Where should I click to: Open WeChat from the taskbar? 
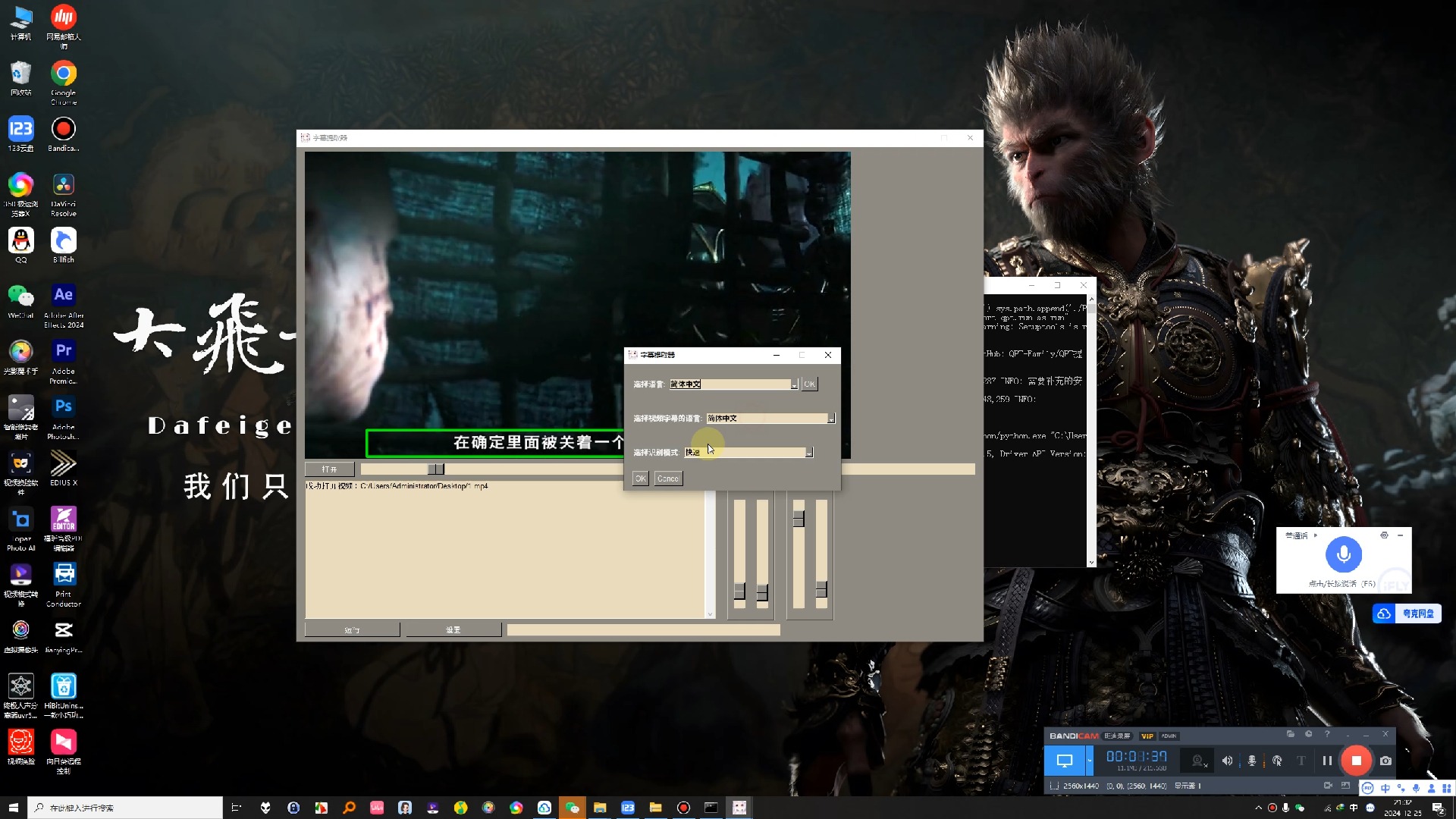coord(572,808)
